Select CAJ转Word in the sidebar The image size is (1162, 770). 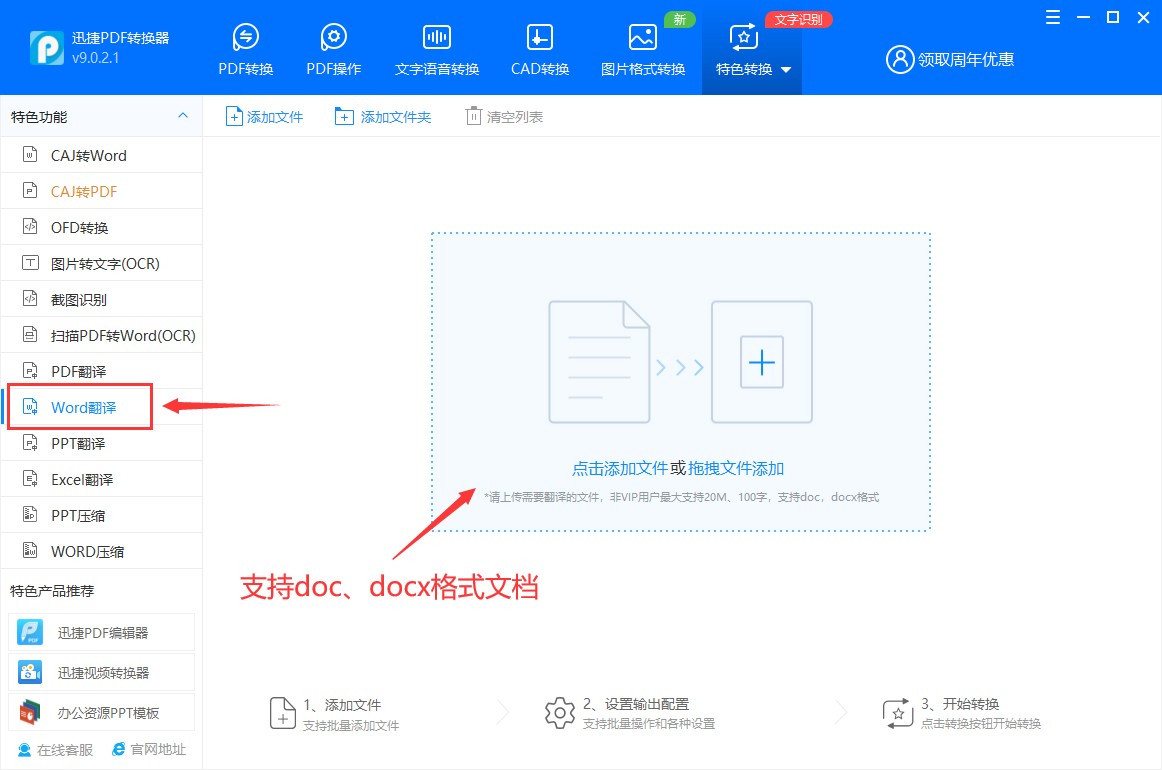[x=102, y=155]
